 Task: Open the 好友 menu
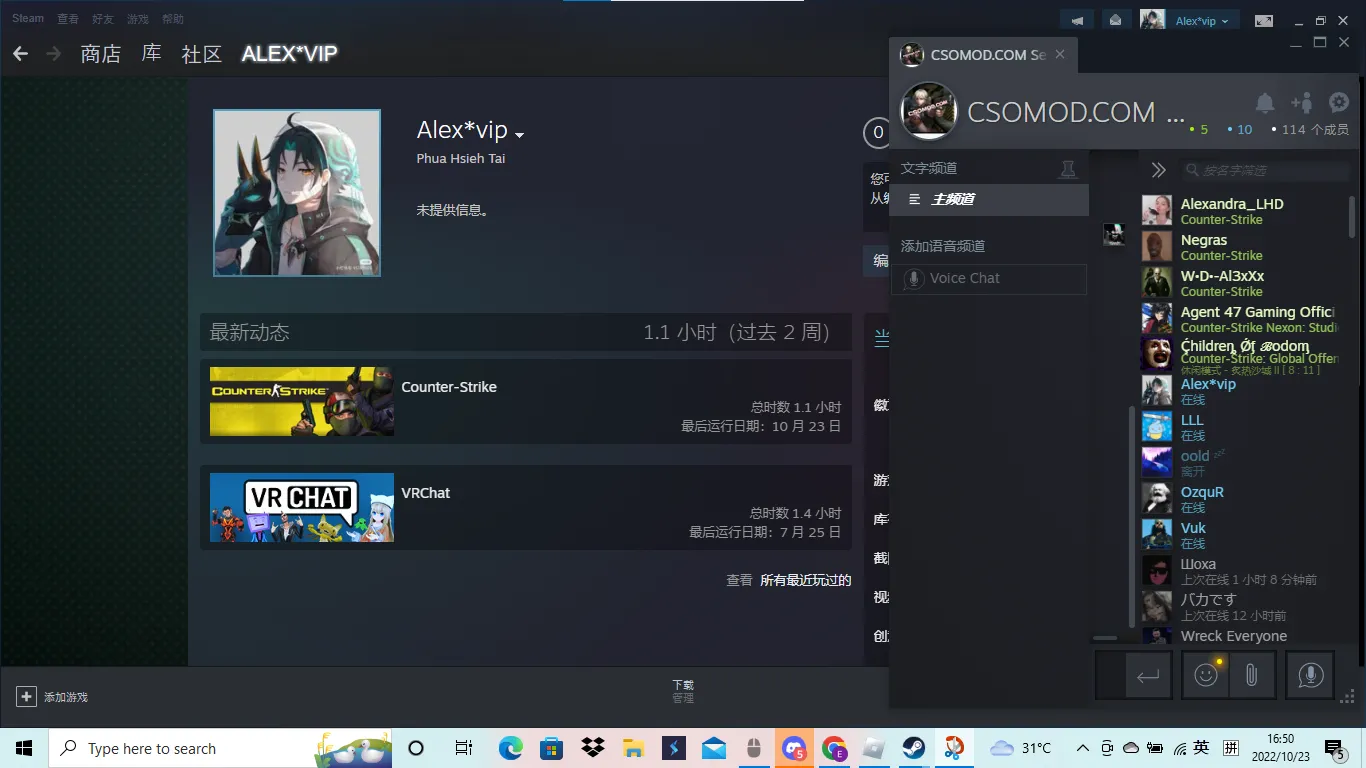point(103,19)
